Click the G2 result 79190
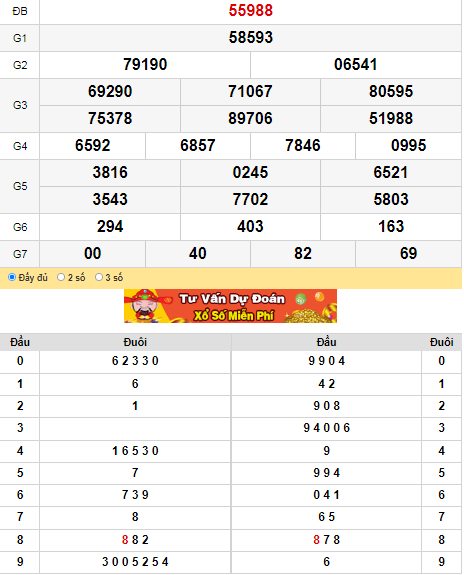This screenshot has height=575, width=464. click(145, 65)
